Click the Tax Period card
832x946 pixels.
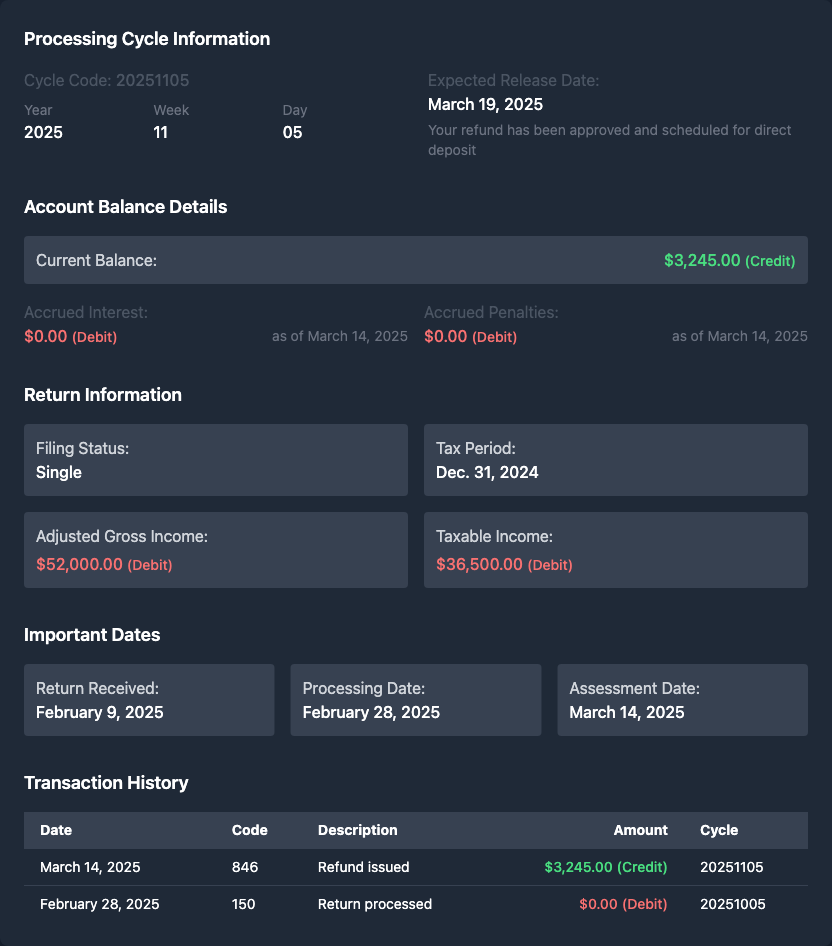pyautogui.click(x=616, y=460)
